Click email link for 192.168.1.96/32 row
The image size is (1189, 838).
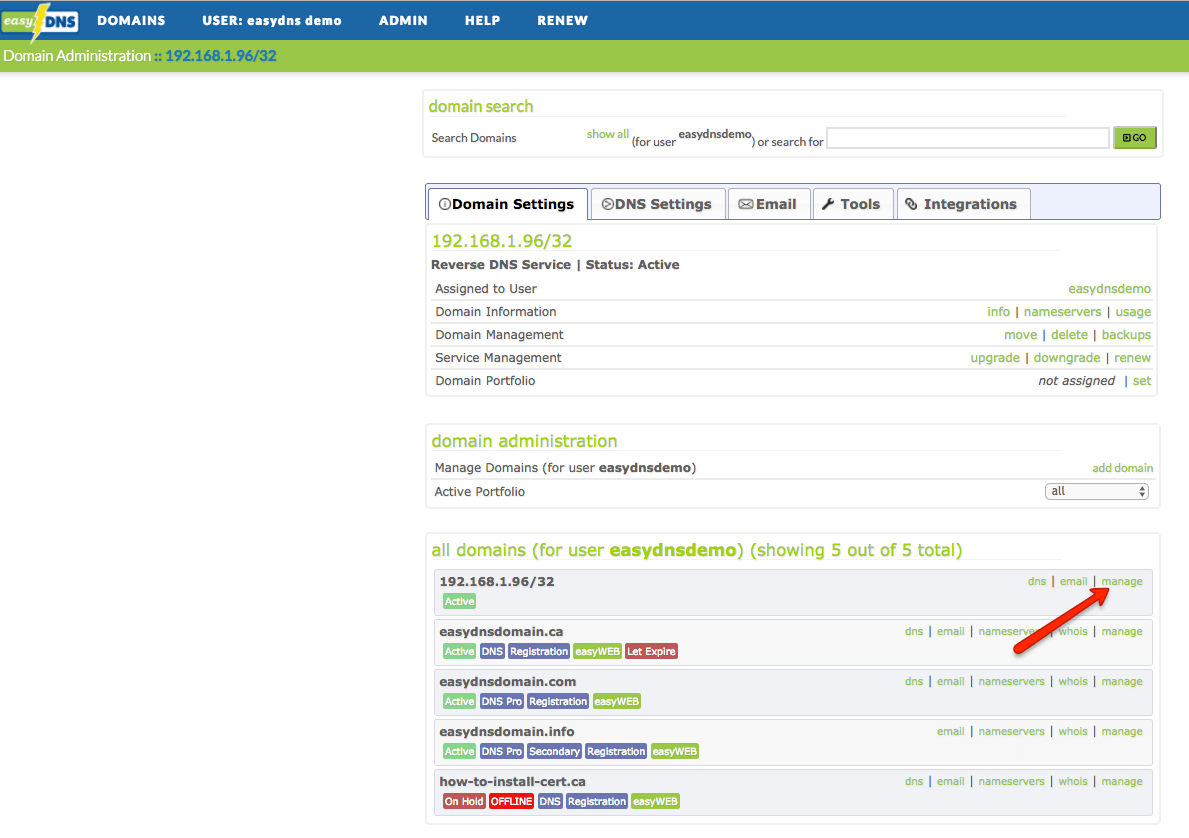click(x=1073, y=582)
